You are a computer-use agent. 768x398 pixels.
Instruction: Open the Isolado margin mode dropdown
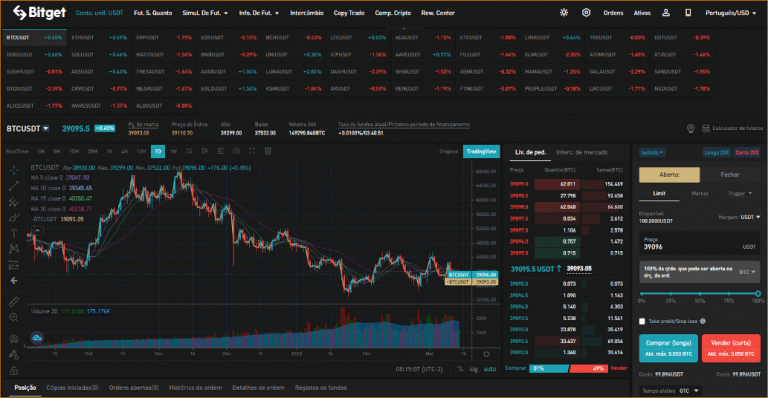coord(652,153)
